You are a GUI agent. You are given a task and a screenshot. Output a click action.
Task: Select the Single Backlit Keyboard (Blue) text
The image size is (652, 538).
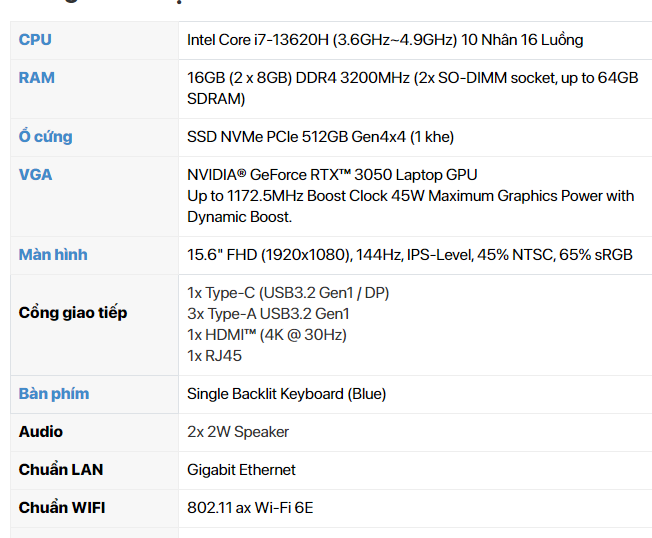tap(286, 394)
